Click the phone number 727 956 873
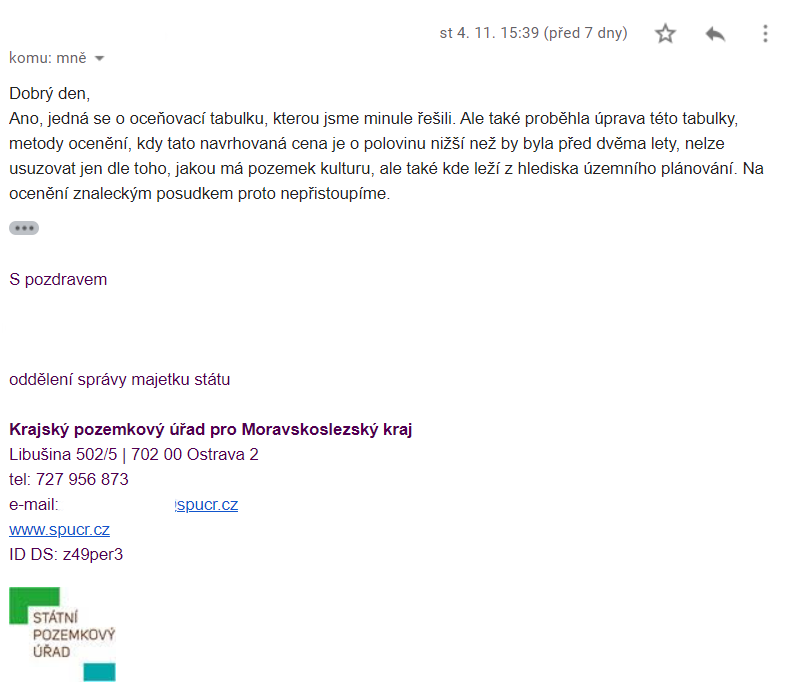Viewport: 786px width, 694px height. 82,479
